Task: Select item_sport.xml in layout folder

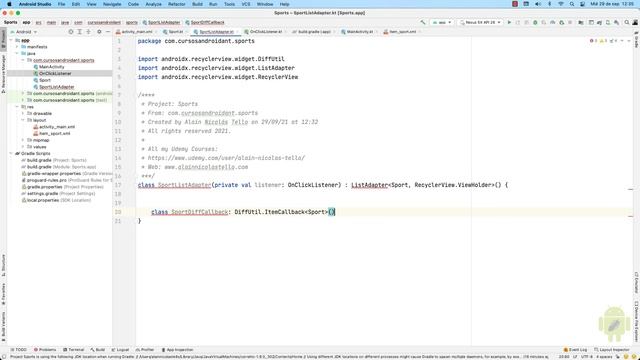Action: click(54, 133)
